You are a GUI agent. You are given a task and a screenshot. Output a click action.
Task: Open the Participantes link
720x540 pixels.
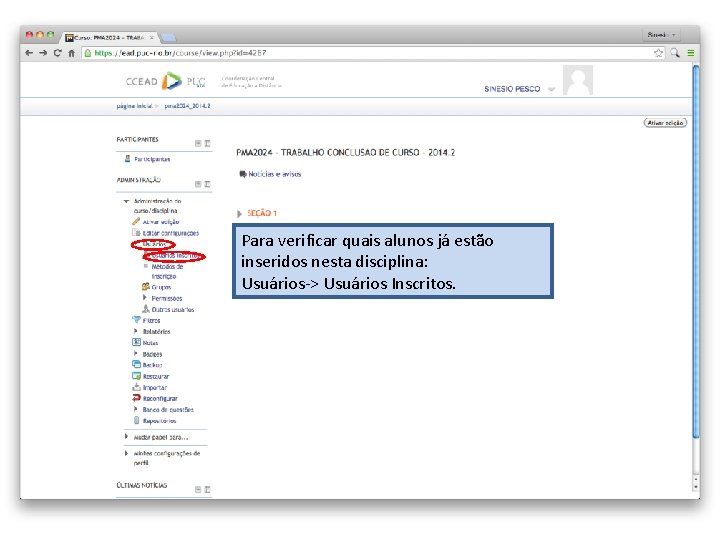tap(152, 159)
